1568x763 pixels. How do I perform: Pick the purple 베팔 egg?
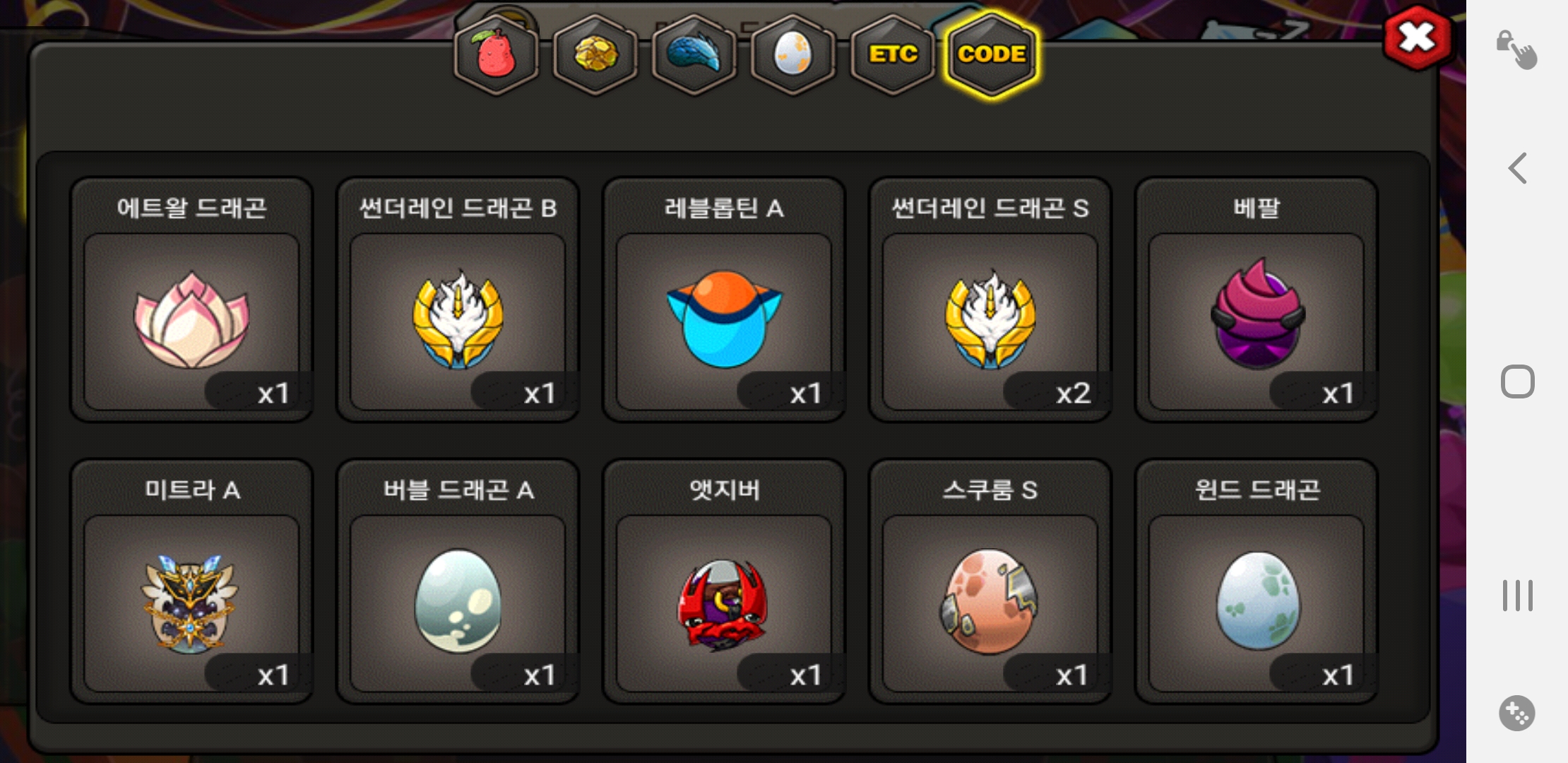pyautogui.click(x=1257, y=300)
